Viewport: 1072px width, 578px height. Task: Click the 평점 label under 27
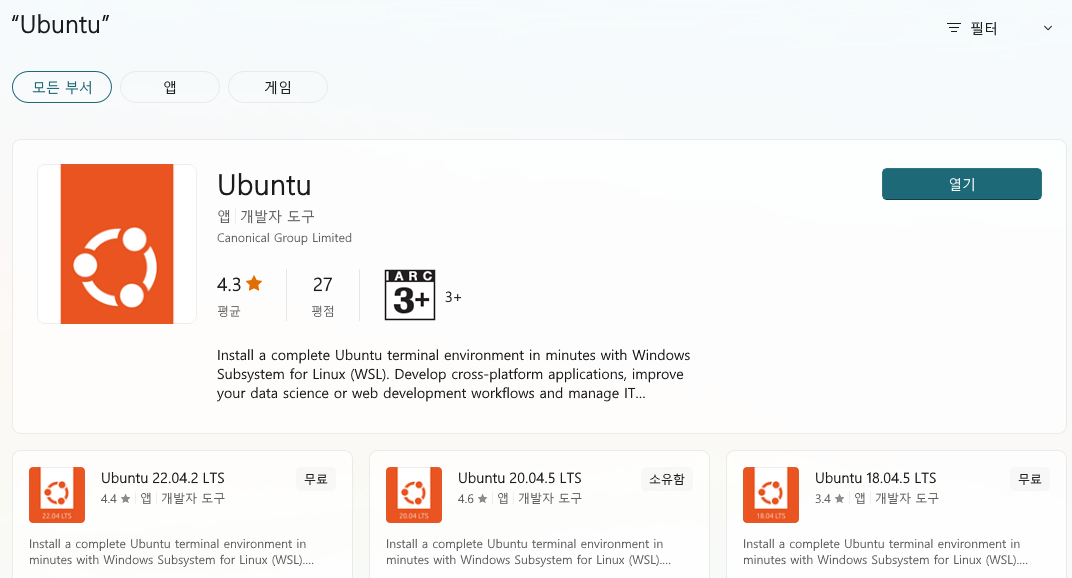tap(323, 311)
